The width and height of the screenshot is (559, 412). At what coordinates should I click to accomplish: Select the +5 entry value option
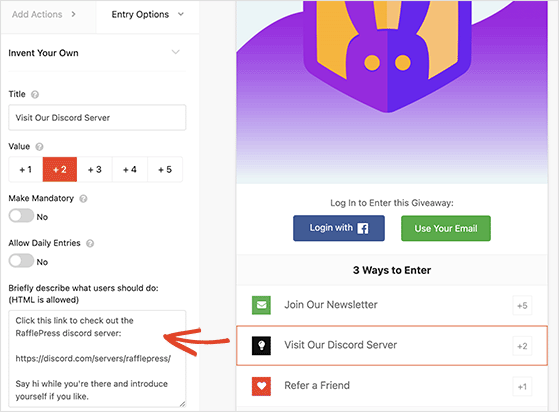tap(165, 169)
